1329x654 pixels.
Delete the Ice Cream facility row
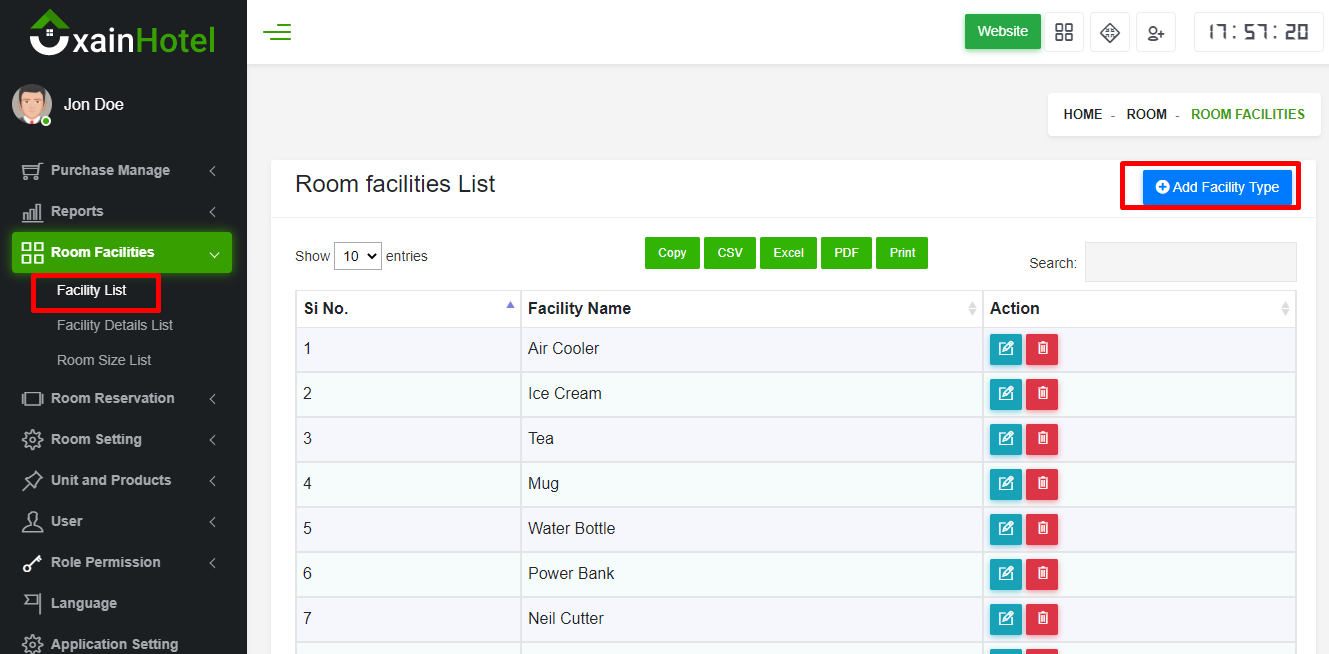point(1042,394)
